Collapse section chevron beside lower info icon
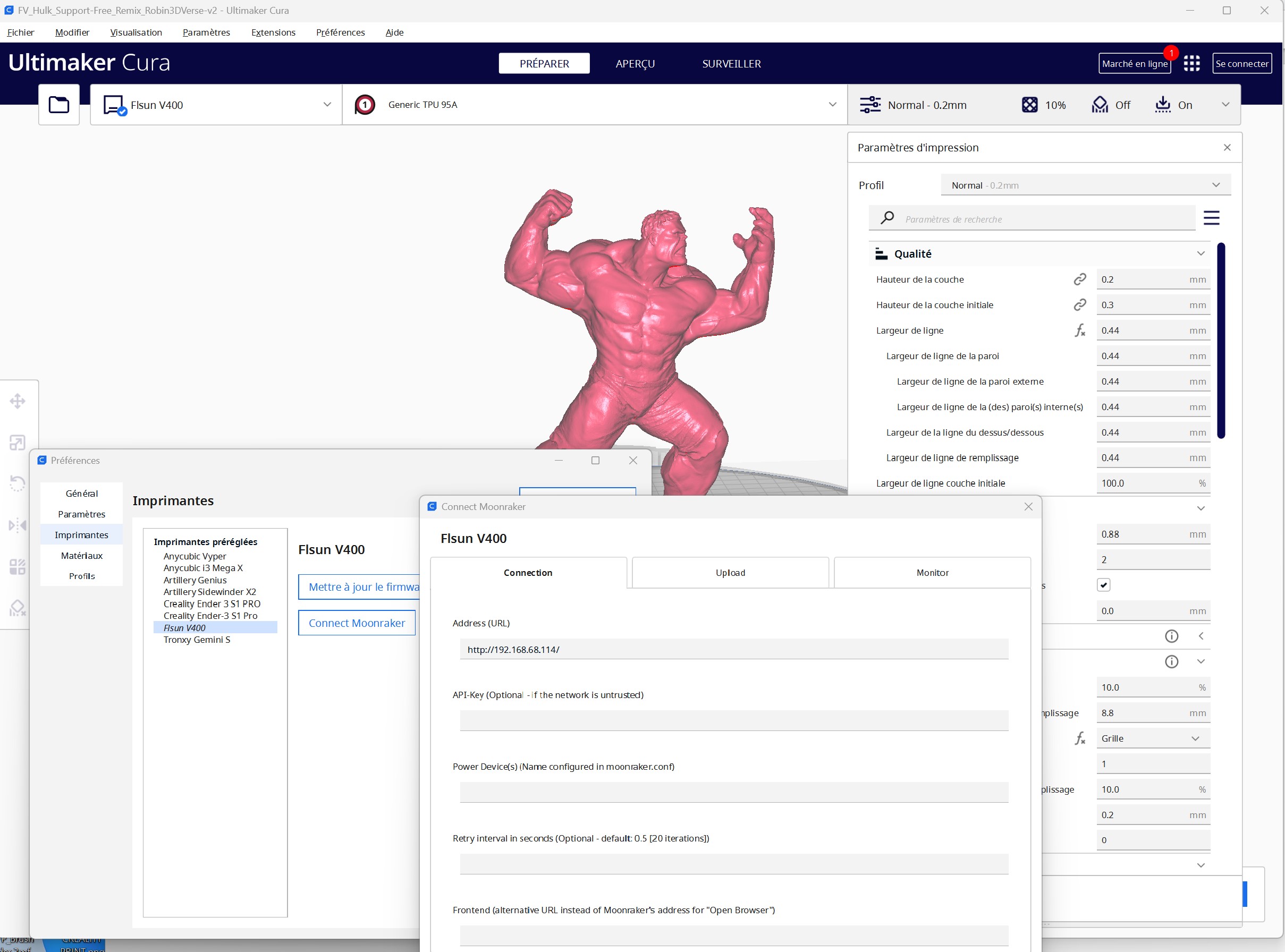 (x=1201, y=661)
